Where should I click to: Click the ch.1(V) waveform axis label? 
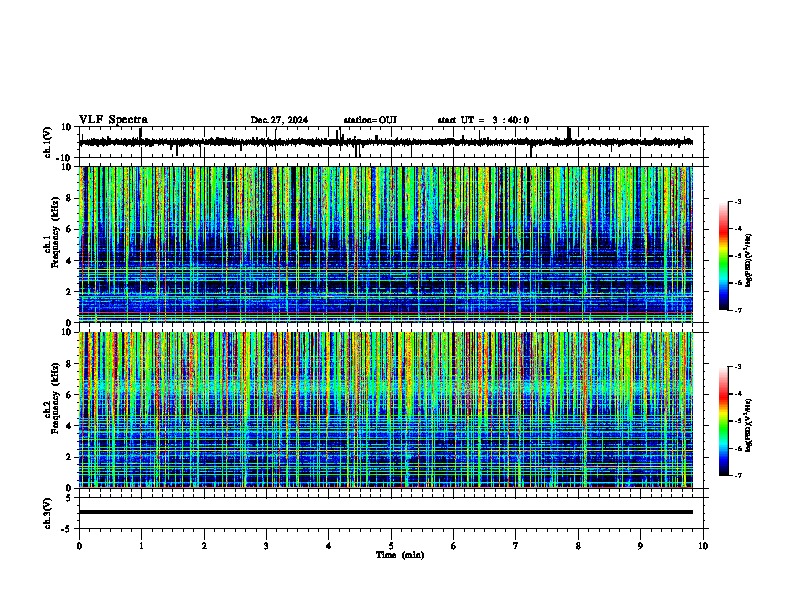48,142
